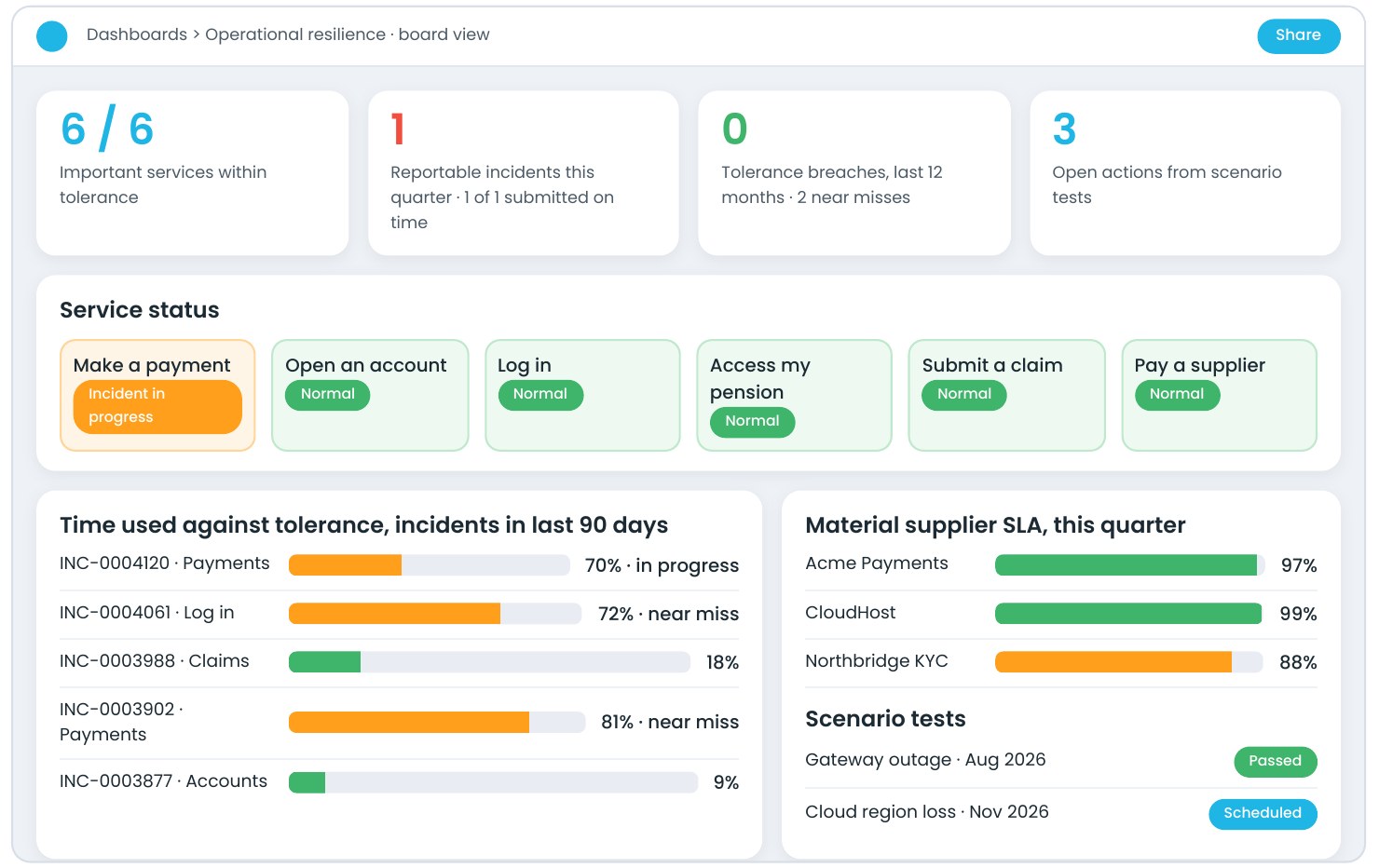Click the INC-0003902 Payments incident label
The width and height of the screenshot is (1379, 868).
[x=121, y=722]
